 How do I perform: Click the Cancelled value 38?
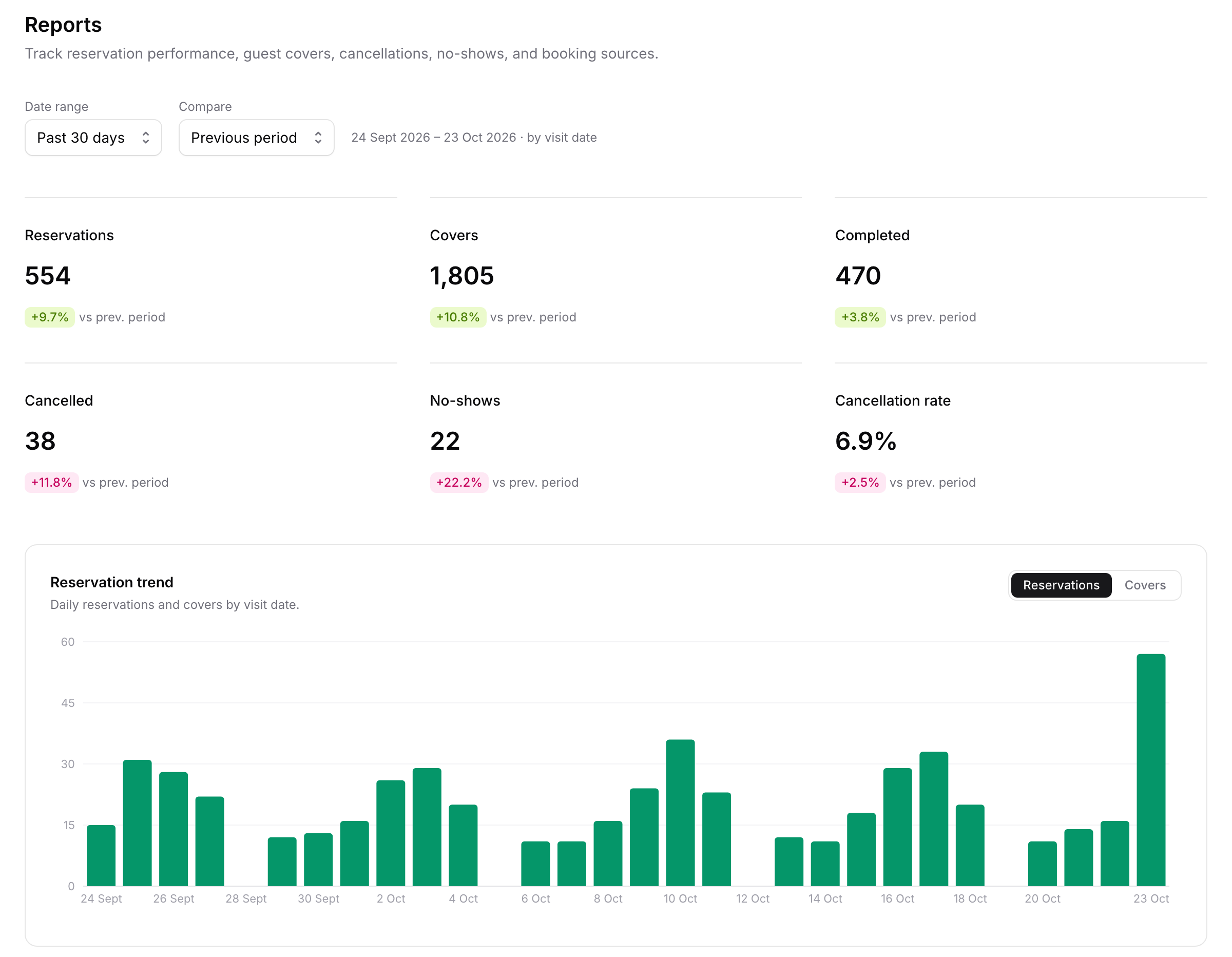(x=40, y=441)
